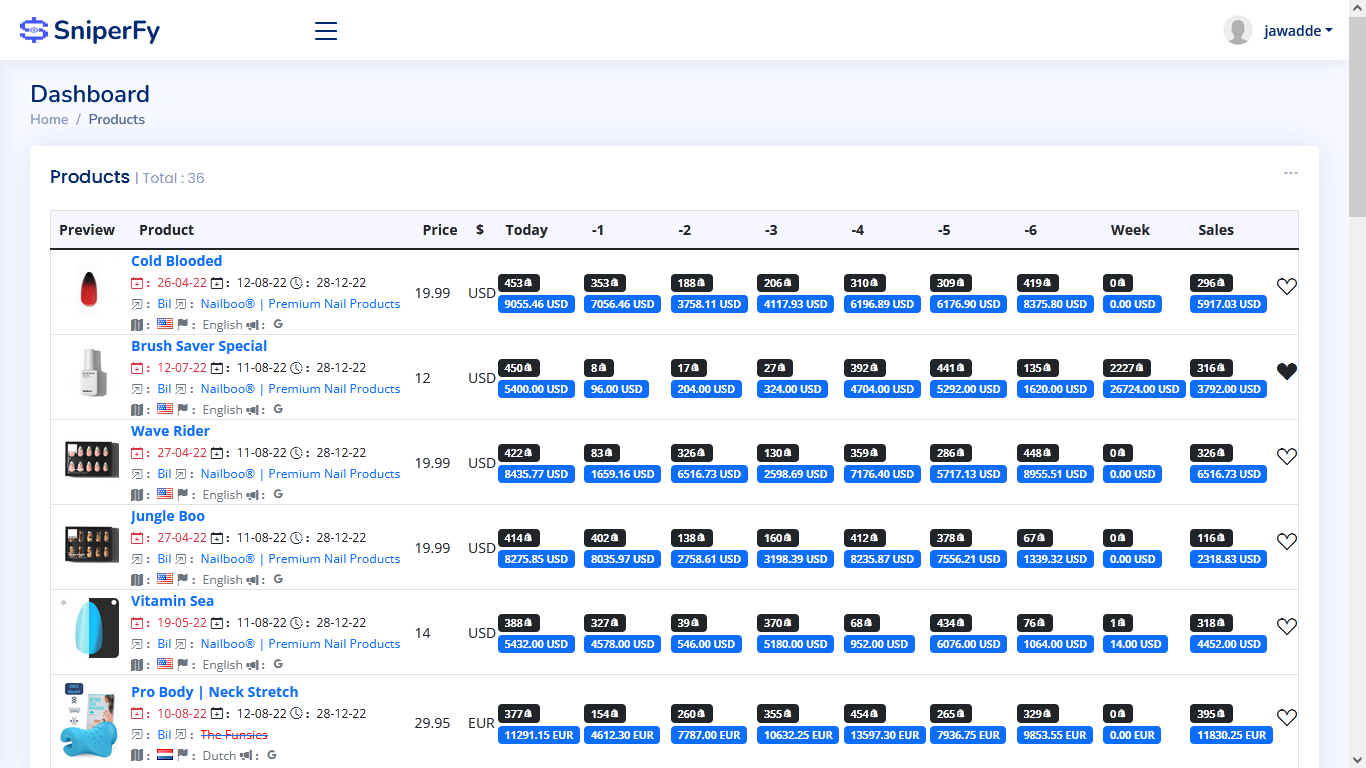This screenshot has width=1366, height=768.
Task: Go to Home in the breadcrumb
Action: click(x=49, y=119)
